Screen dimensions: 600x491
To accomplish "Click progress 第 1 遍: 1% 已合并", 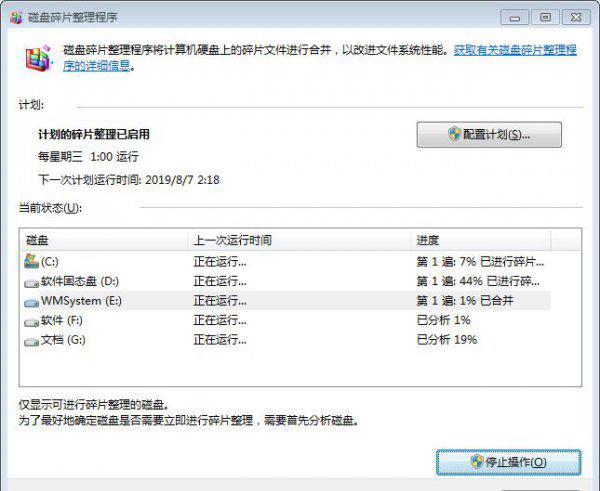I will click(465, 301).
